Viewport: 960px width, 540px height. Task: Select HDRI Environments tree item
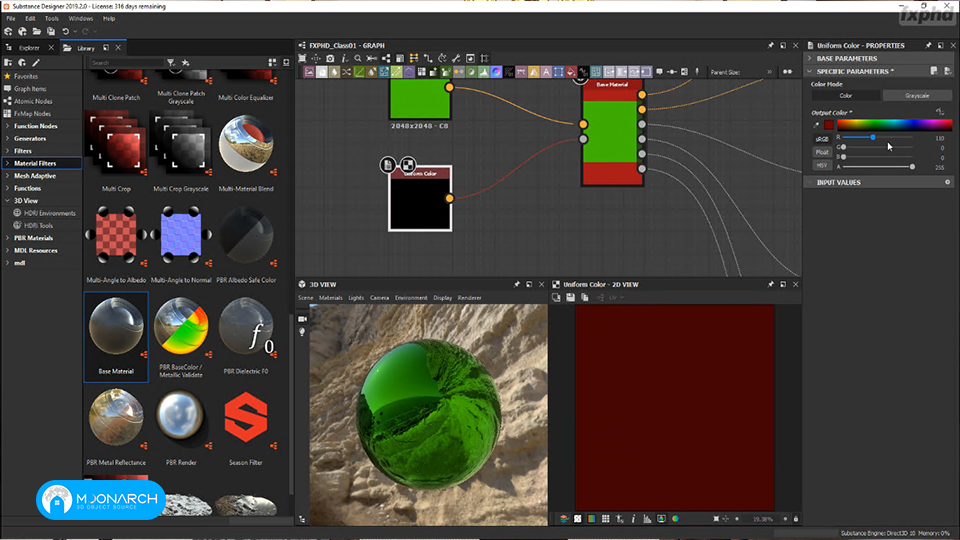pyautogui.click(x=50, y=213)
